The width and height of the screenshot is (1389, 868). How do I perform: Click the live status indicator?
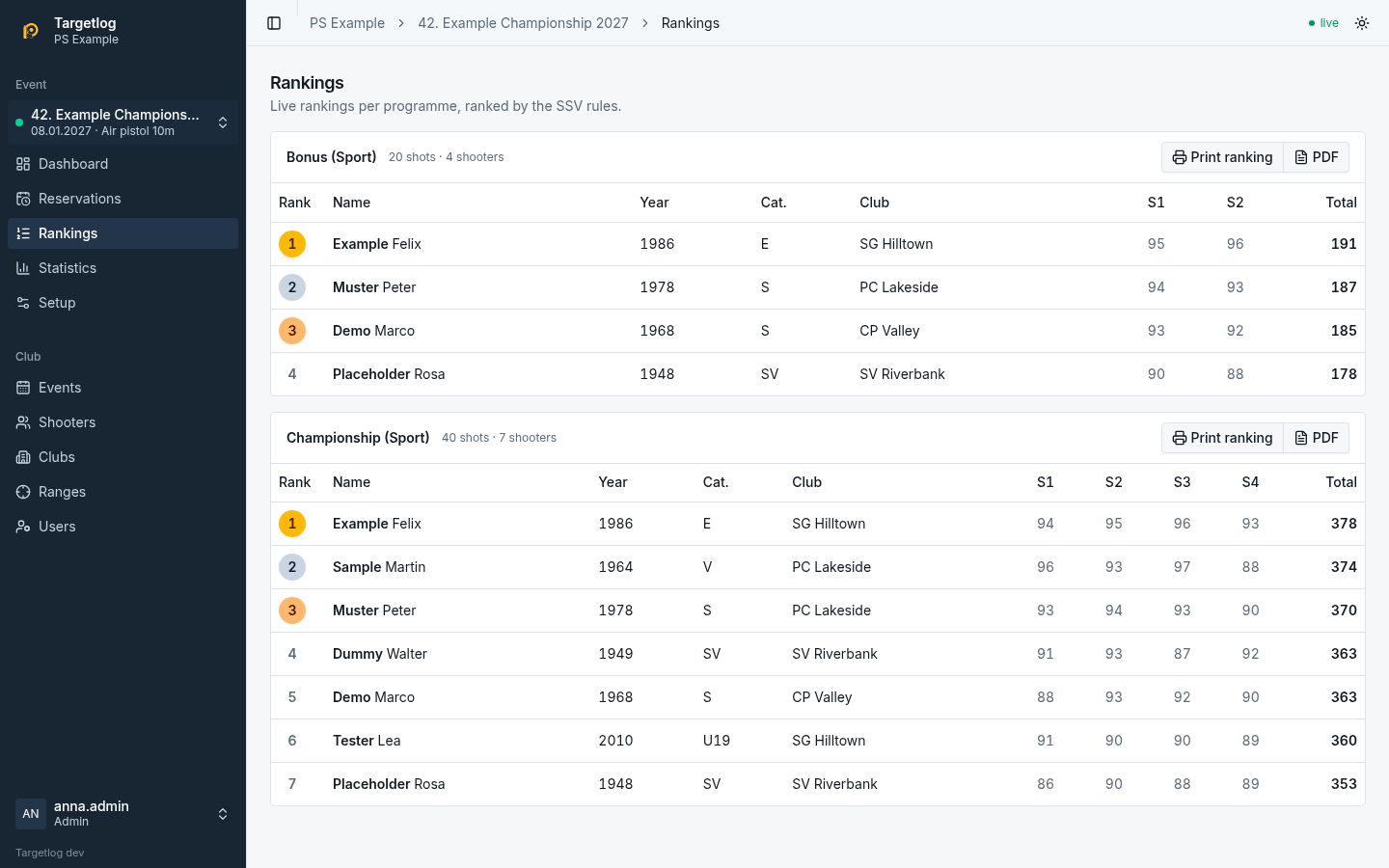coord(1323,23)
